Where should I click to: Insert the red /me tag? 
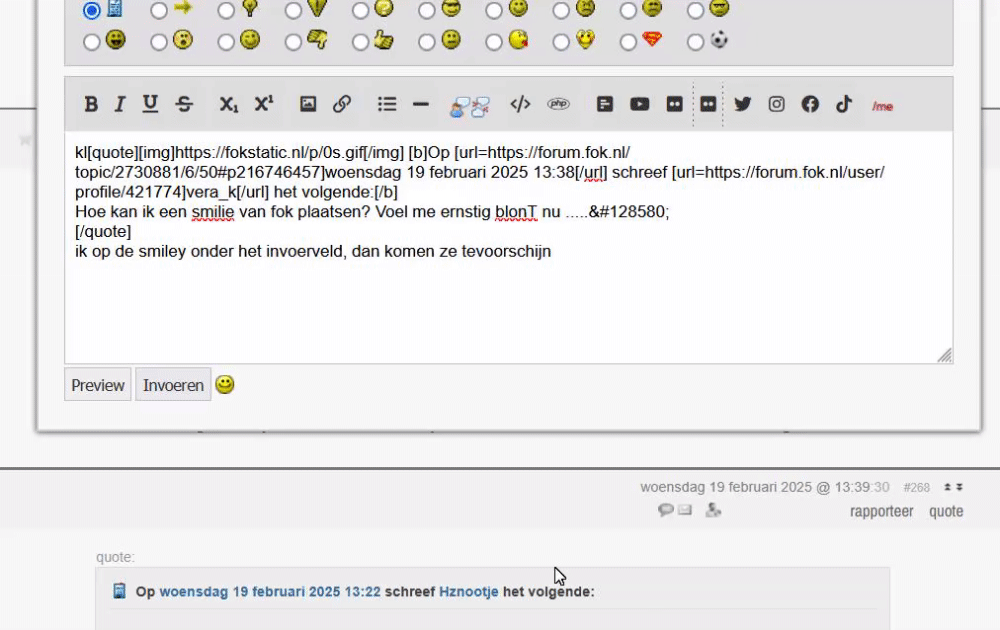click(882, 106)
